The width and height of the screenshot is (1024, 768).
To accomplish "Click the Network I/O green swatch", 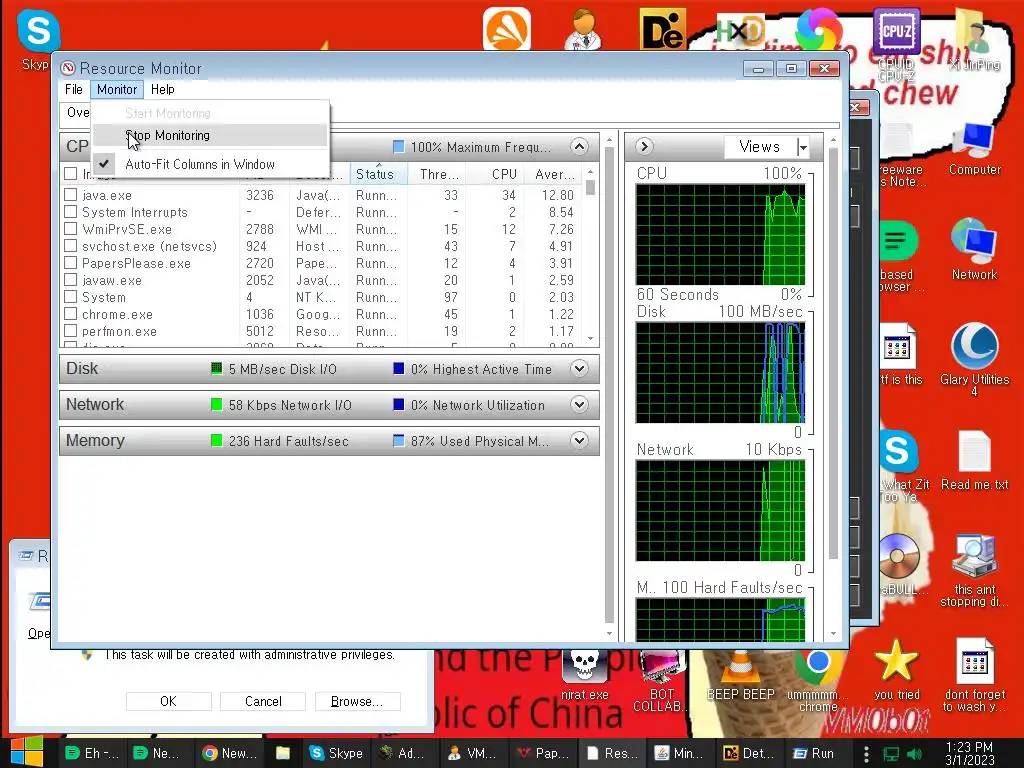I will coord(217,404).
